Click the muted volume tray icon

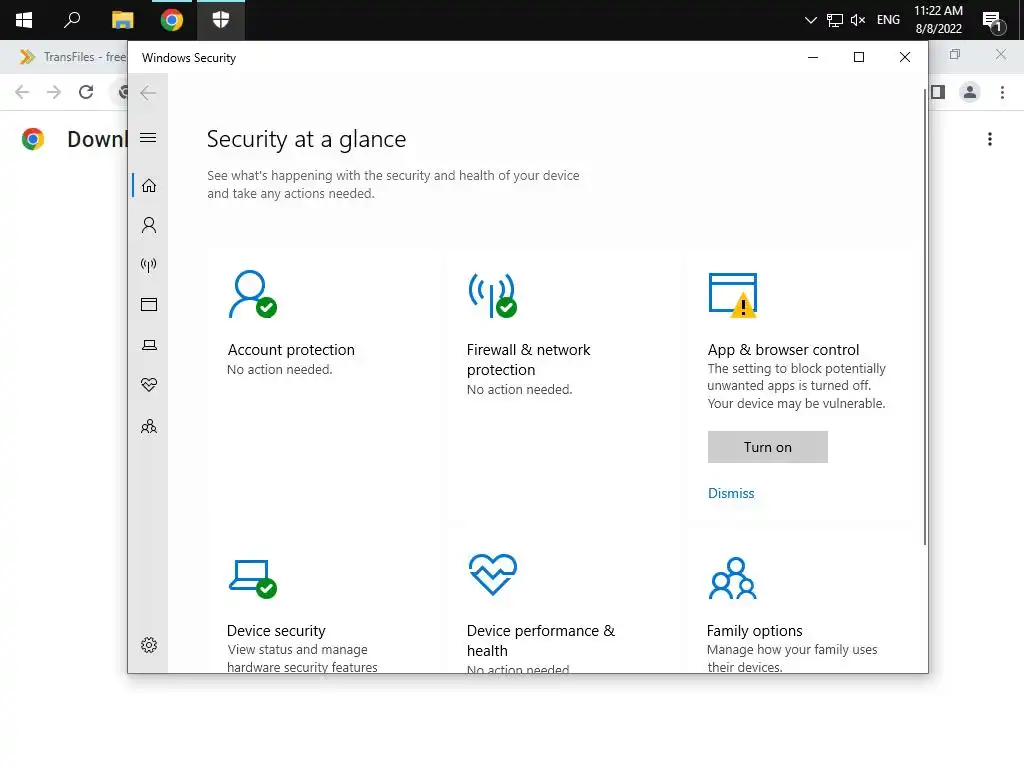pos(858,20)
